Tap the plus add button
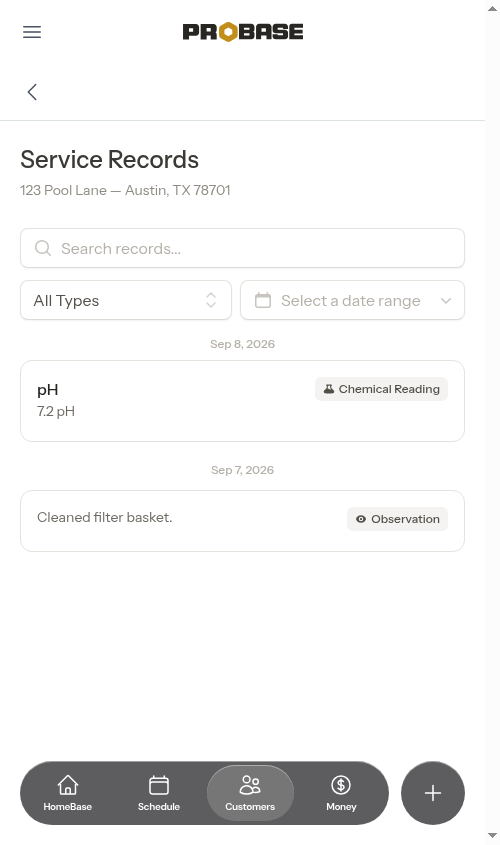Screen dimensions: 500x845 [433, 793]
